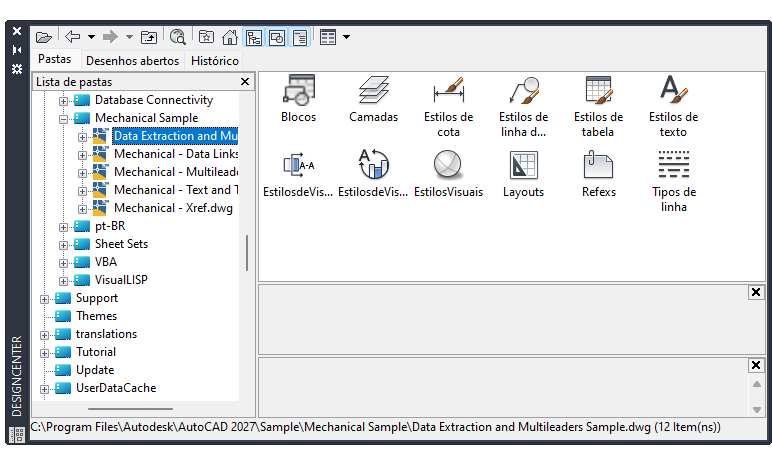Image resolution: width=772 pixels, height=463 pixels.
Task: Select Mechanical - Xref.dwg in tree
Action: pyautogui.click(x=173, y=208)
